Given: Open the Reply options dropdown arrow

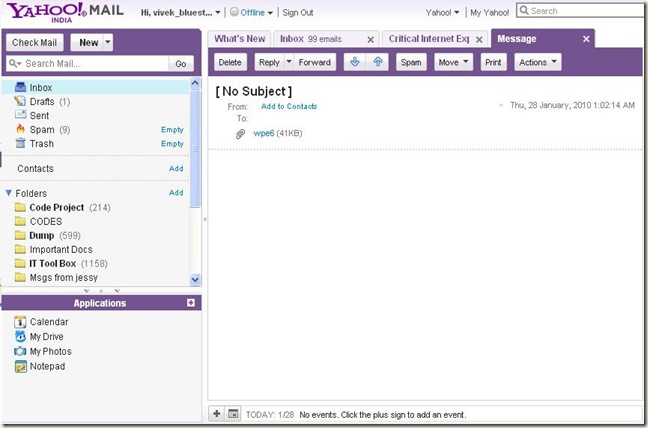Looking at the screenshot, I should [289, 62].
